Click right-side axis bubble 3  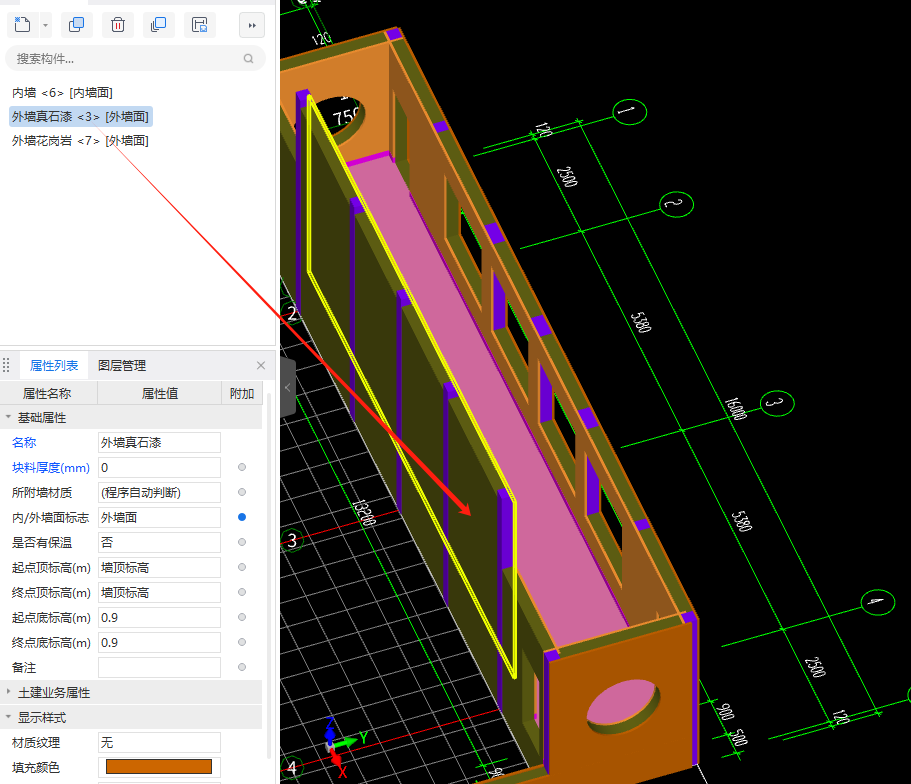pyautogui.click(x=777, y=403)
